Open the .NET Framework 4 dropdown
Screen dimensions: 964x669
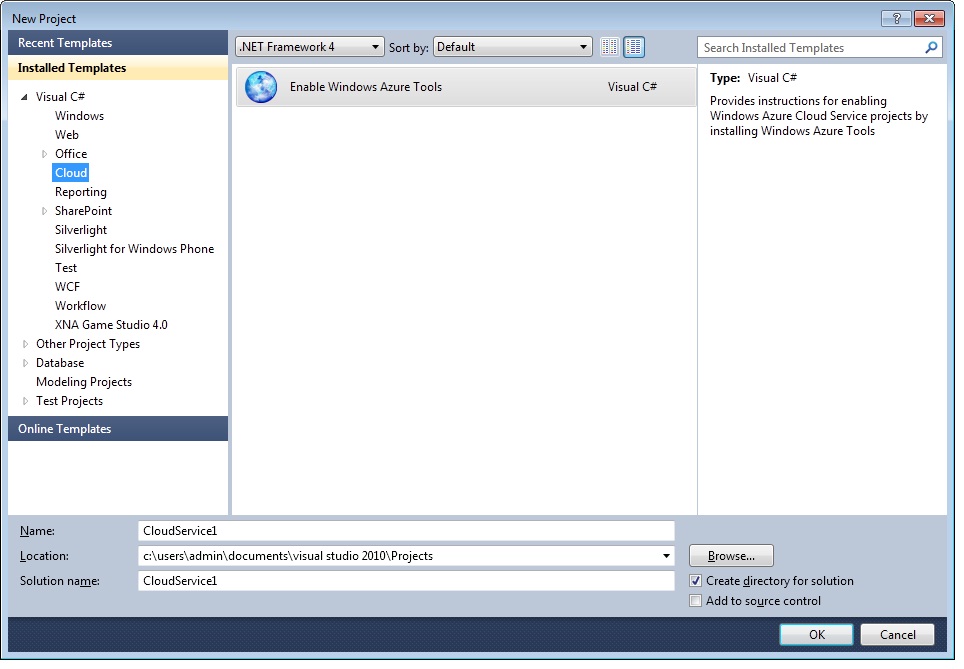(310, 47)
